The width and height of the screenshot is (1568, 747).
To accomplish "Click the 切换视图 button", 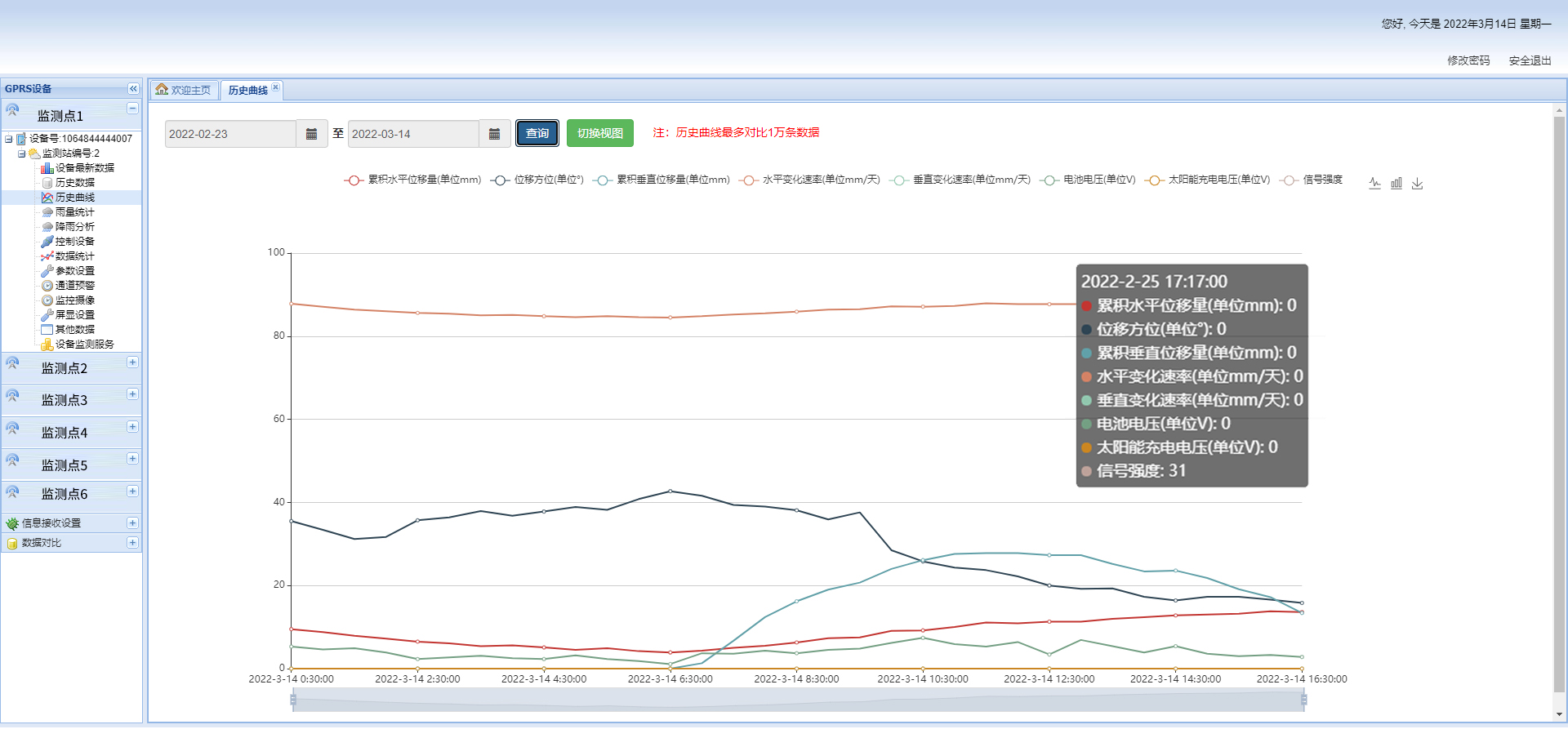I will click(600, 134).
